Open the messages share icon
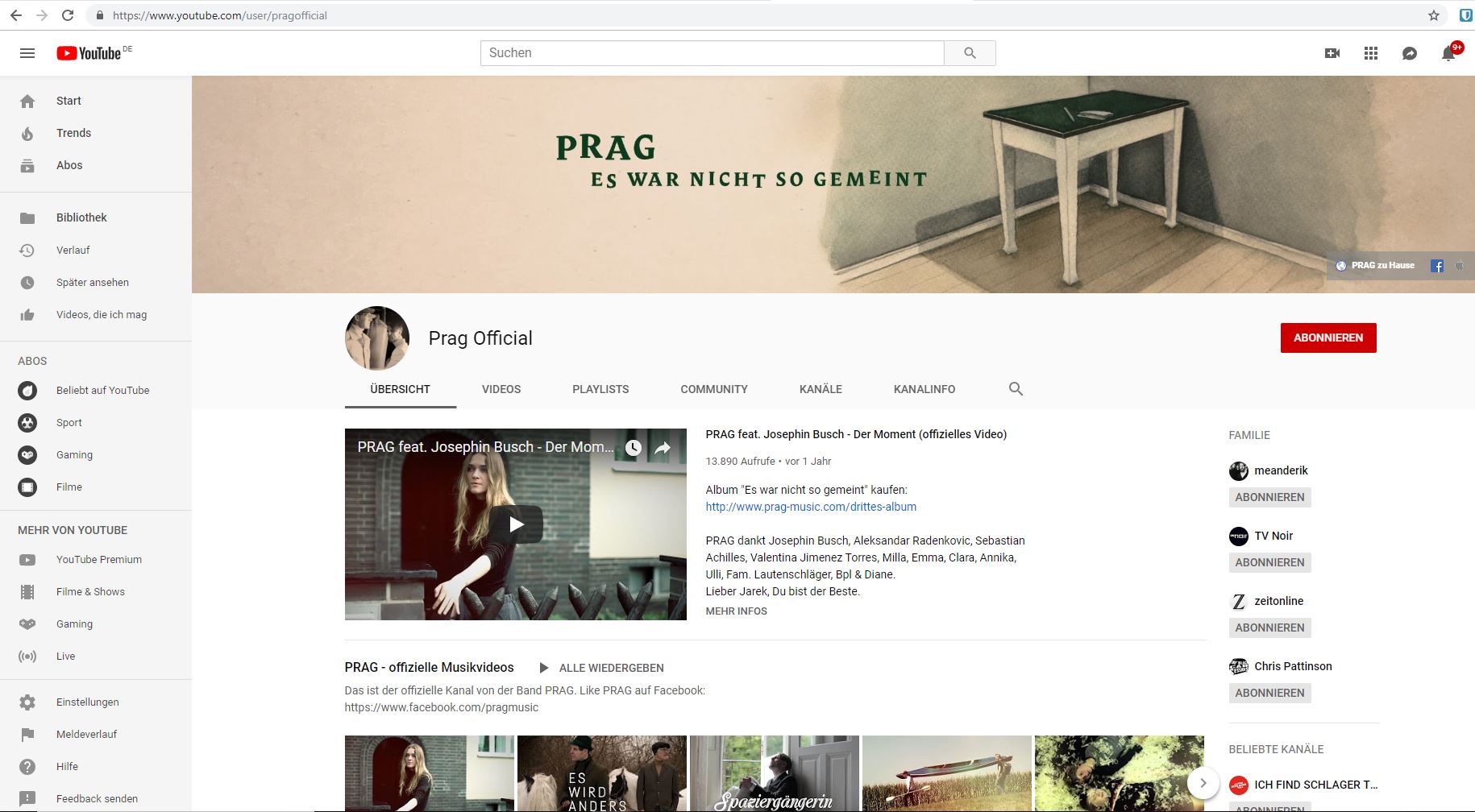Viewport: 1475px width, 812px height. click(x=1410, y=53)
